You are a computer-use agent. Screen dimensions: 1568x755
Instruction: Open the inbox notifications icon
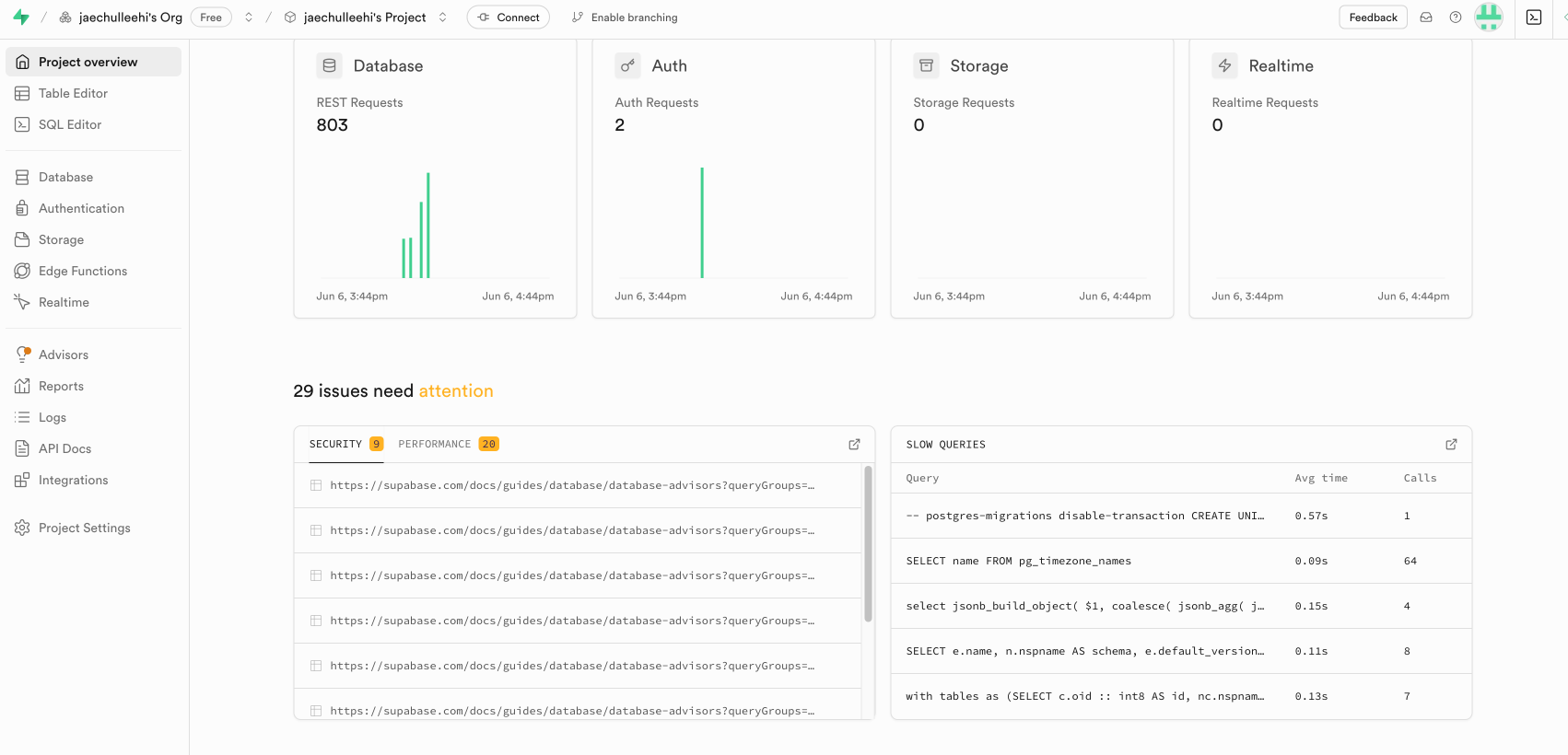click(1426, 17)
